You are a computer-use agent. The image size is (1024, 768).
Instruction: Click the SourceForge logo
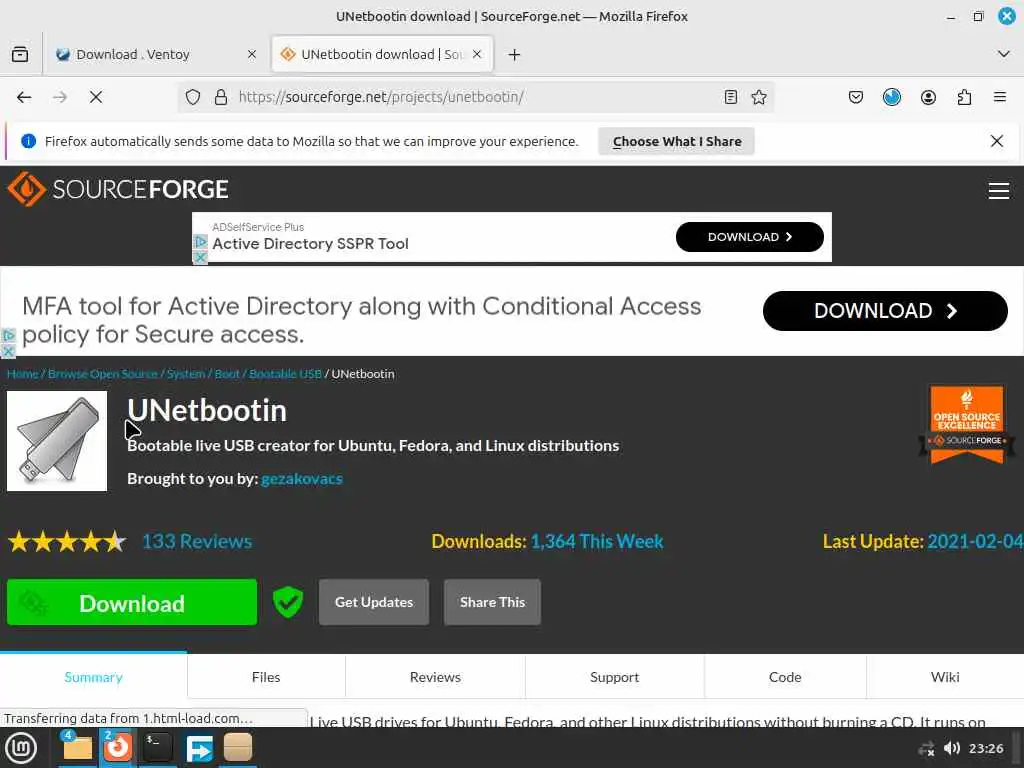pyautogui.click(x=118, y=189)
